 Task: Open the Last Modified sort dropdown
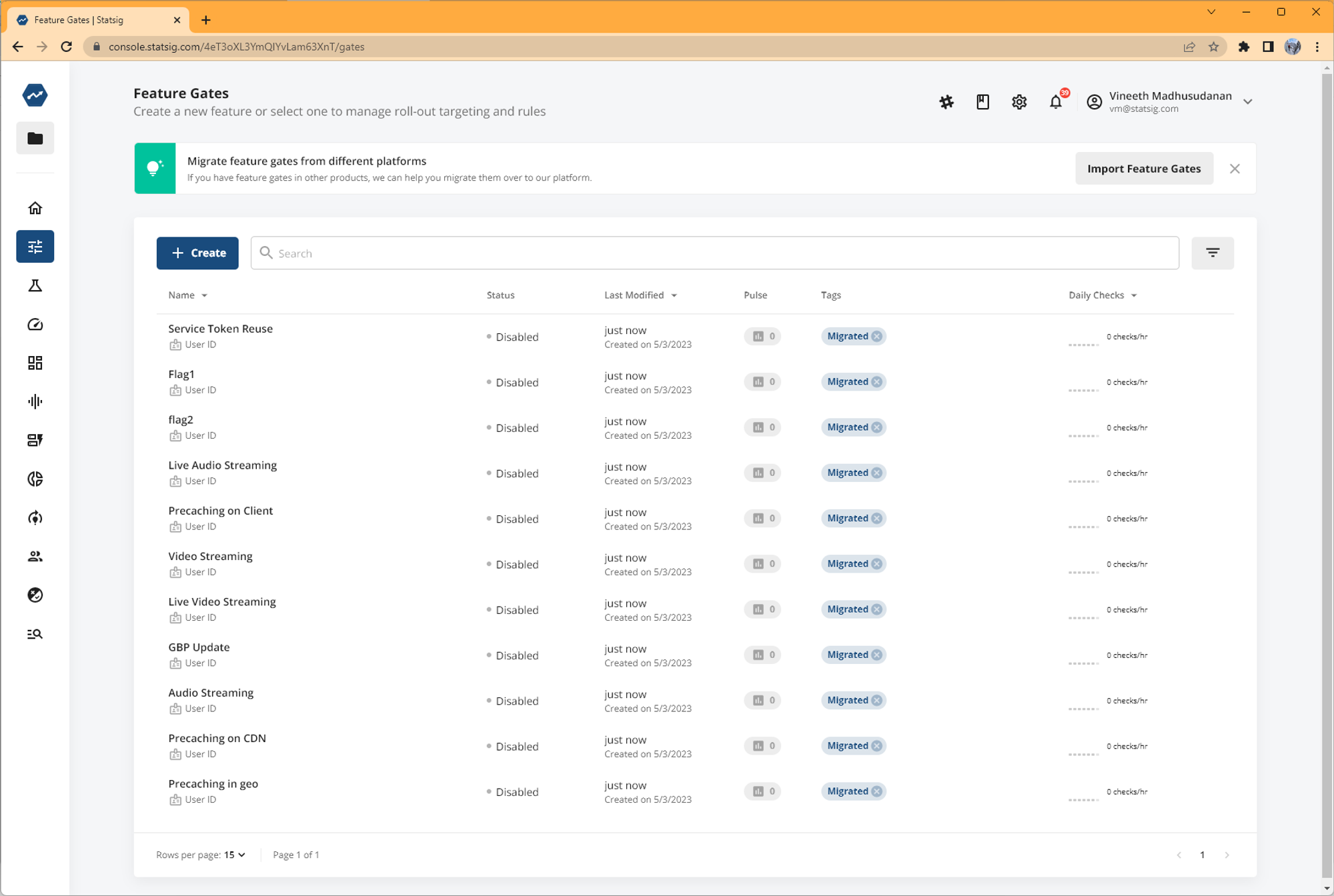pyautogui.click(x=674, y=295)
